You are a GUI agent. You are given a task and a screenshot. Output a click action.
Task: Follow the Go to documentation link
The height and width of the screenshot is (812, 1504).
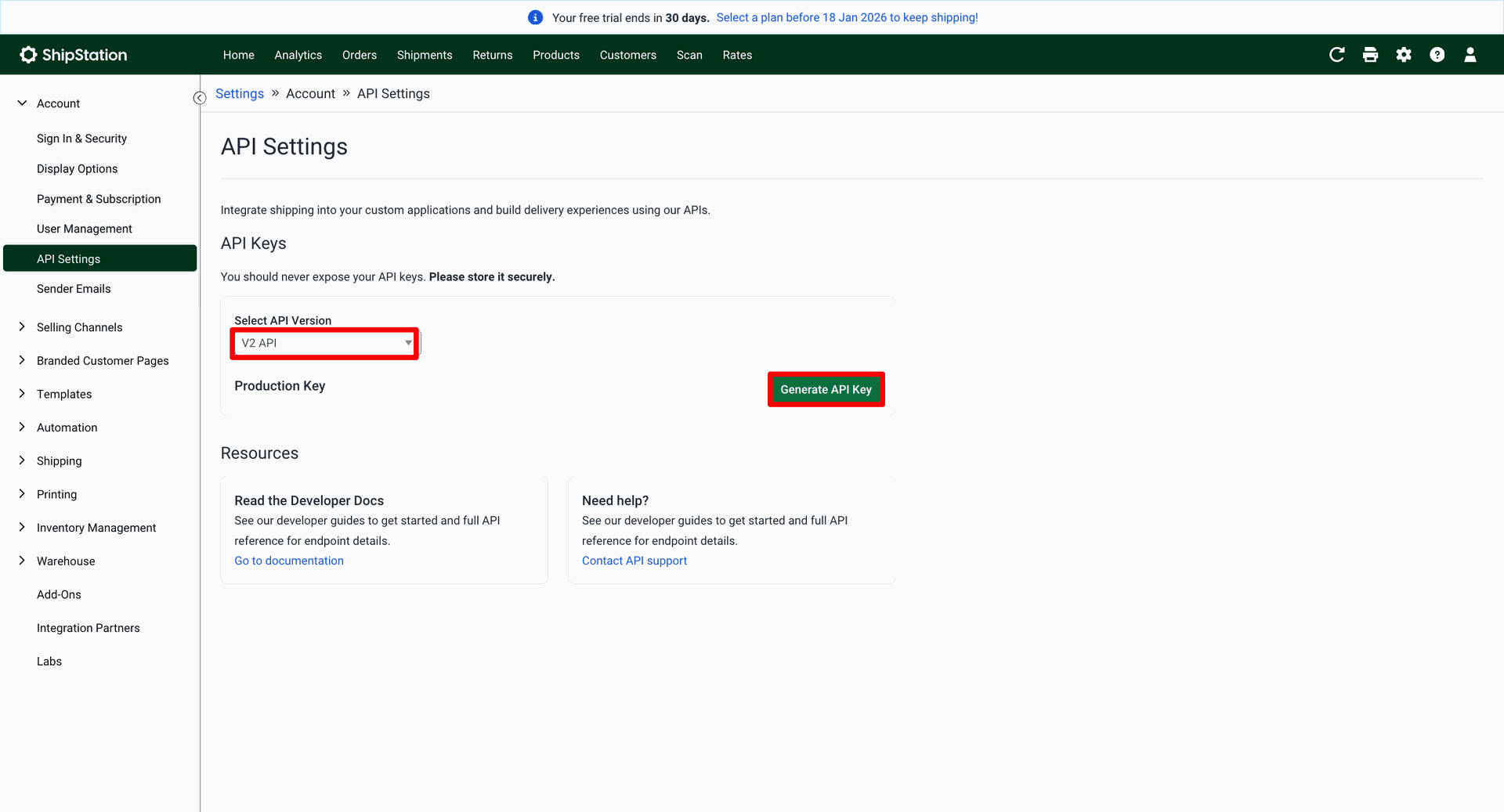289,561
